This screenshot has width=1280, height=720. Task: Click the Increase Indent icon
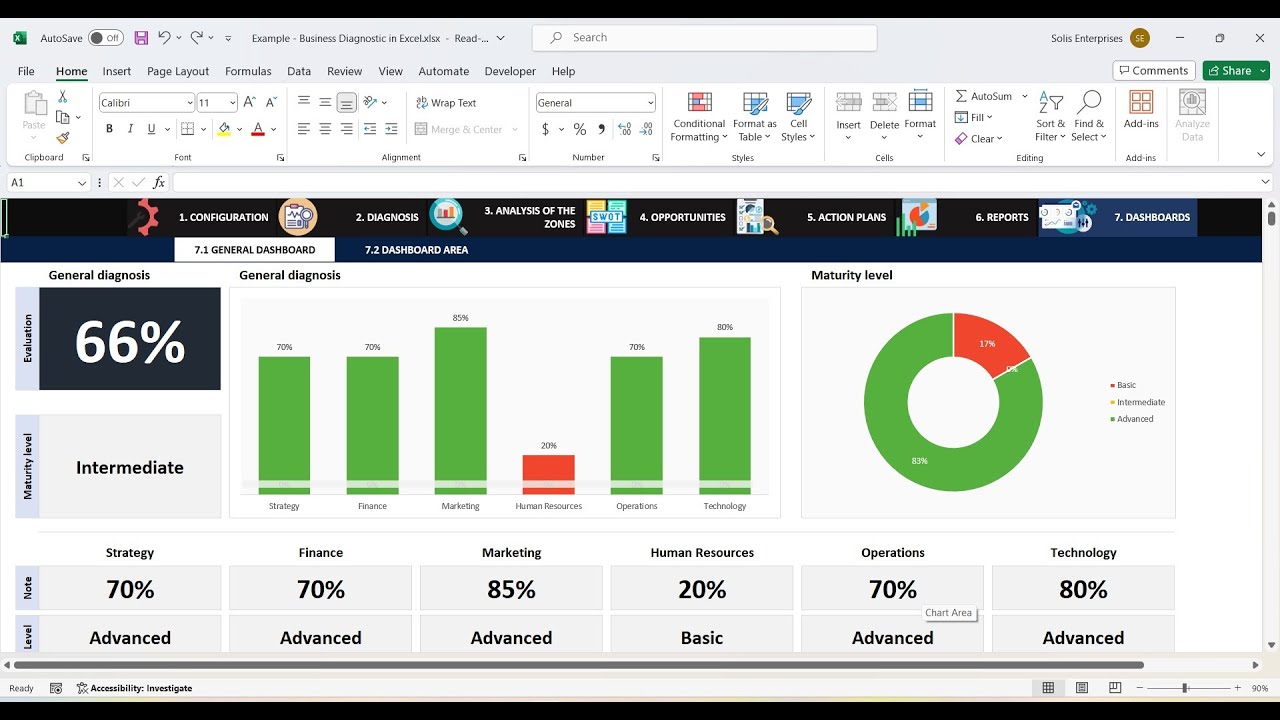391,129
